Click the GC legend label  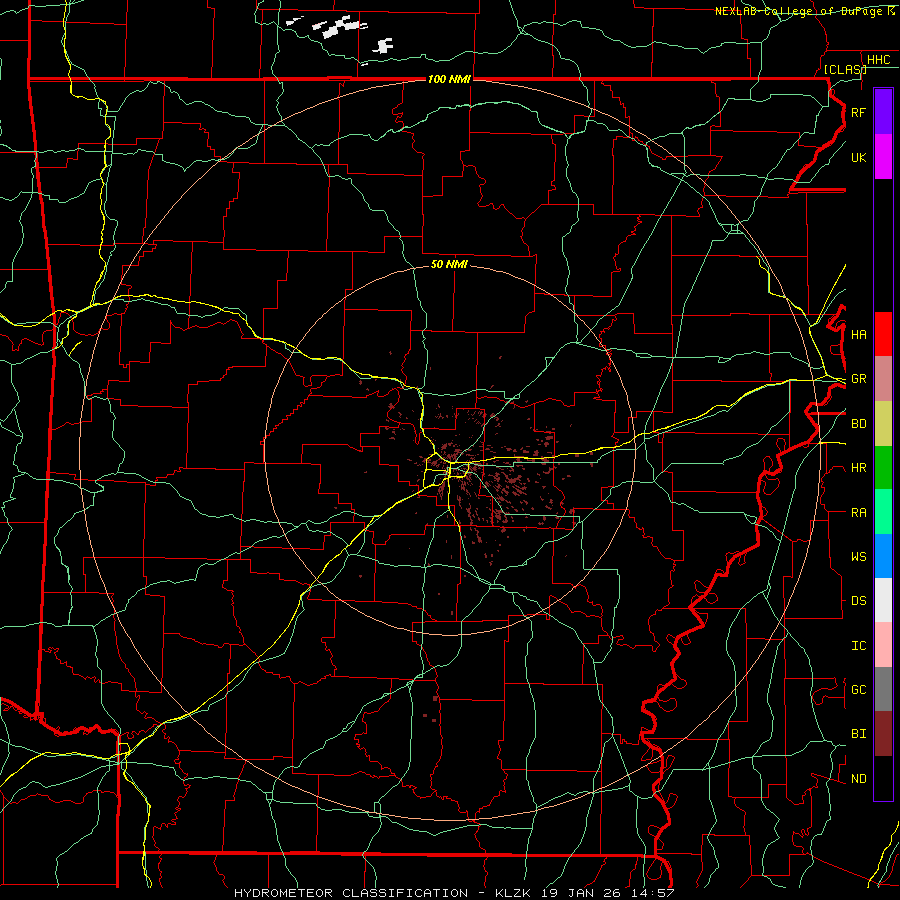pyautogui.click(x=858, y=689)
